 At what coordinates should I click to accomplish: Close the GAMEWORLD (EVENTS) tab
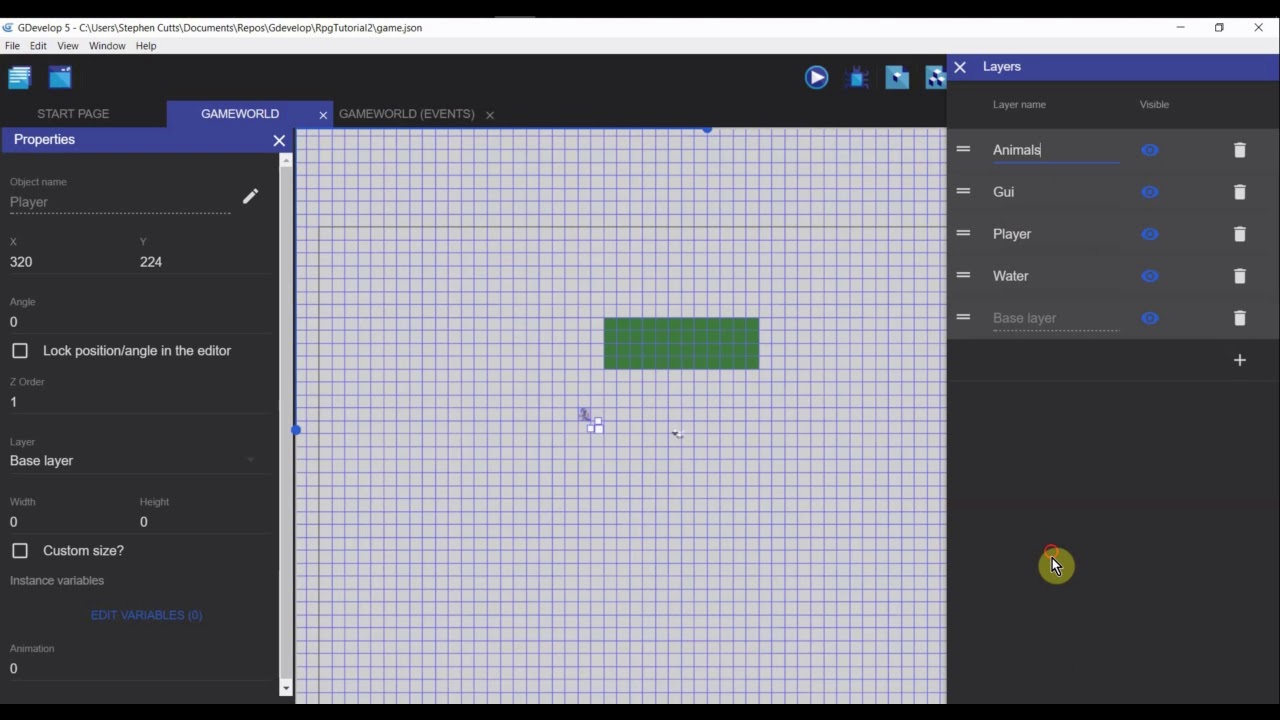[x=490, y=115]
